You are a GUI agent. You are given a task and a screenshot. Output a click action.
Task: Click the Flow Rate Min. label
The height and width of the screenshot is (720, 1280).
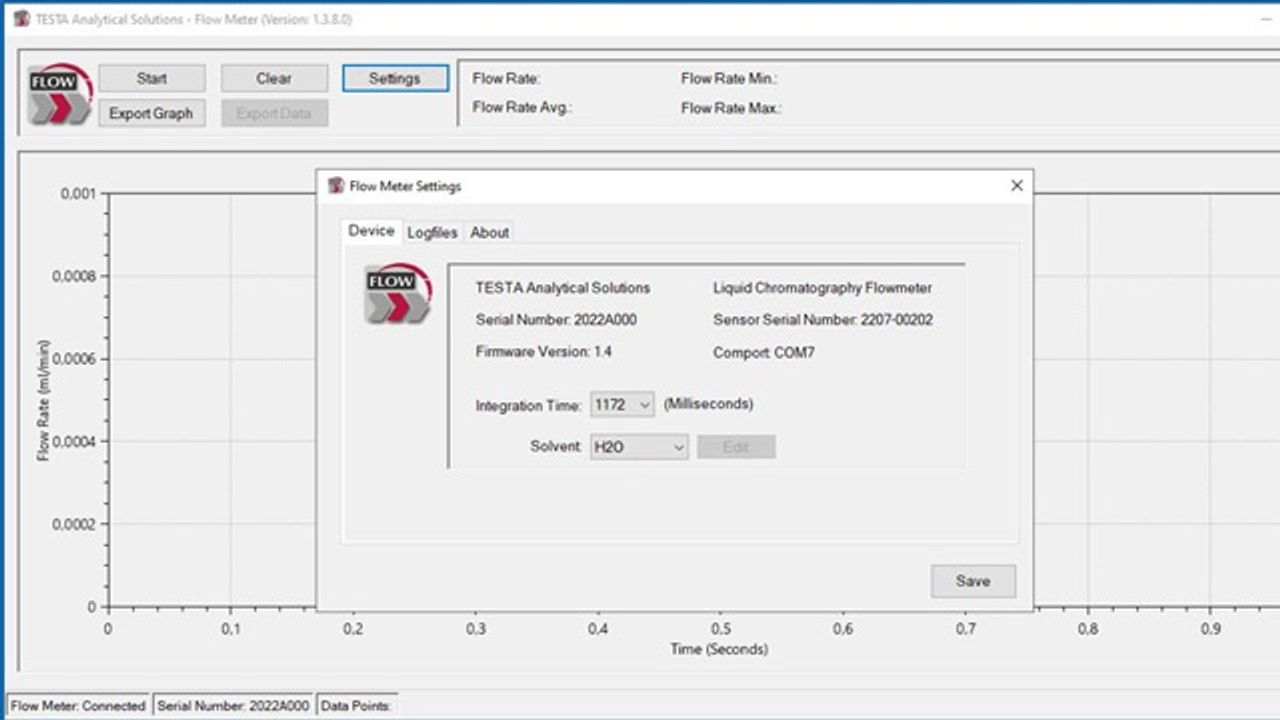click(729, 79)
